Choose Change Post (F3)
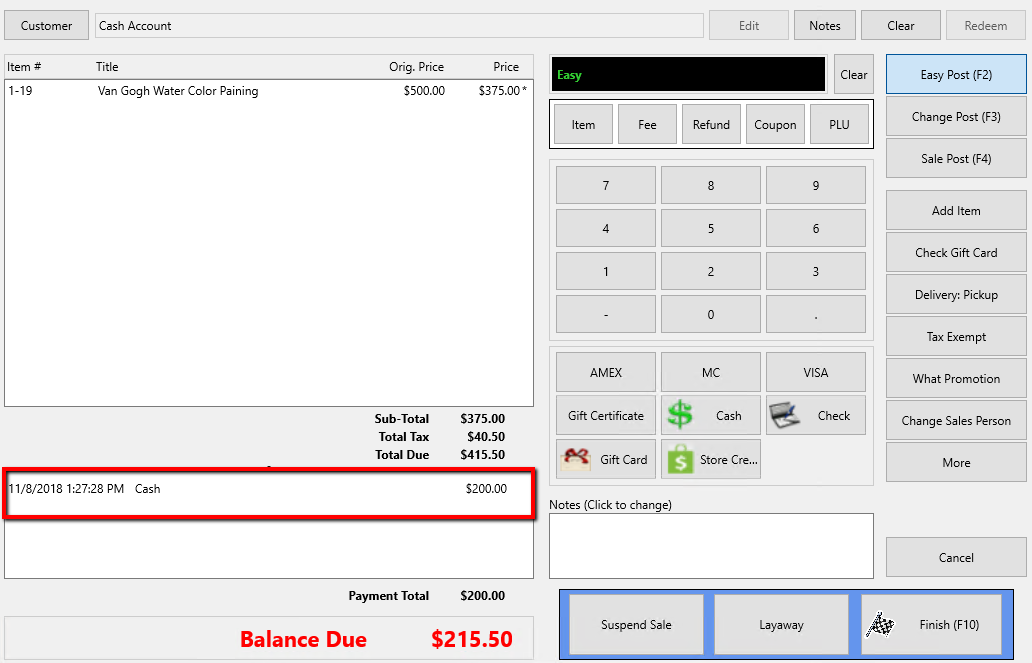The width and height of the screenshot is (1032, 663). (956, 117)
